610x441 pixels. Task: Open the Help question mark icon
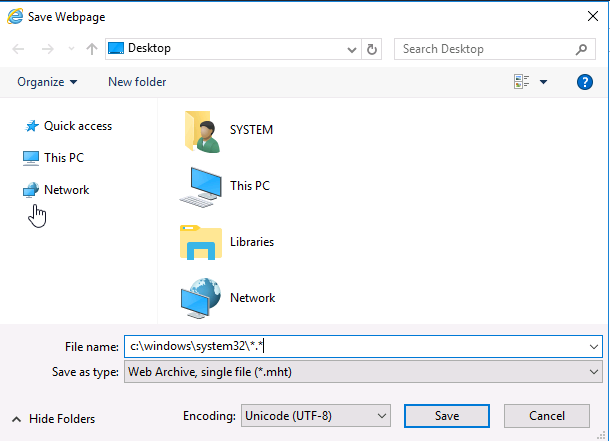pos(585,82)
